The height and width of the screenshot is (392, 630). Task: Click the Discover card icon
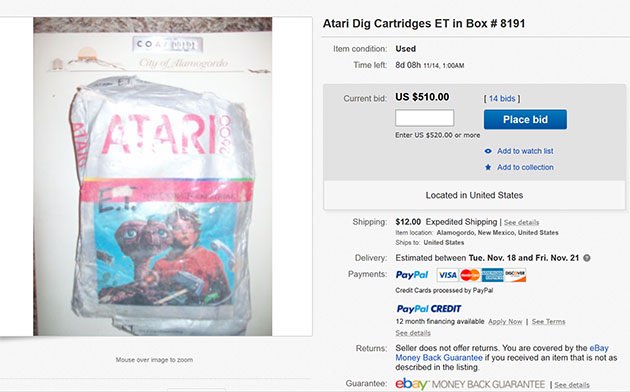515,275
